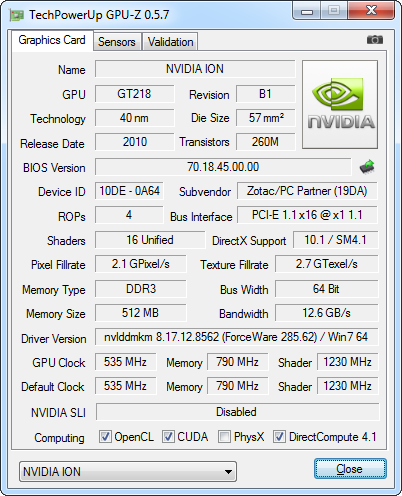This screenshot has height=496, width=402.
Task: Select the Graphics Card tab
Action: click(52, 40)
